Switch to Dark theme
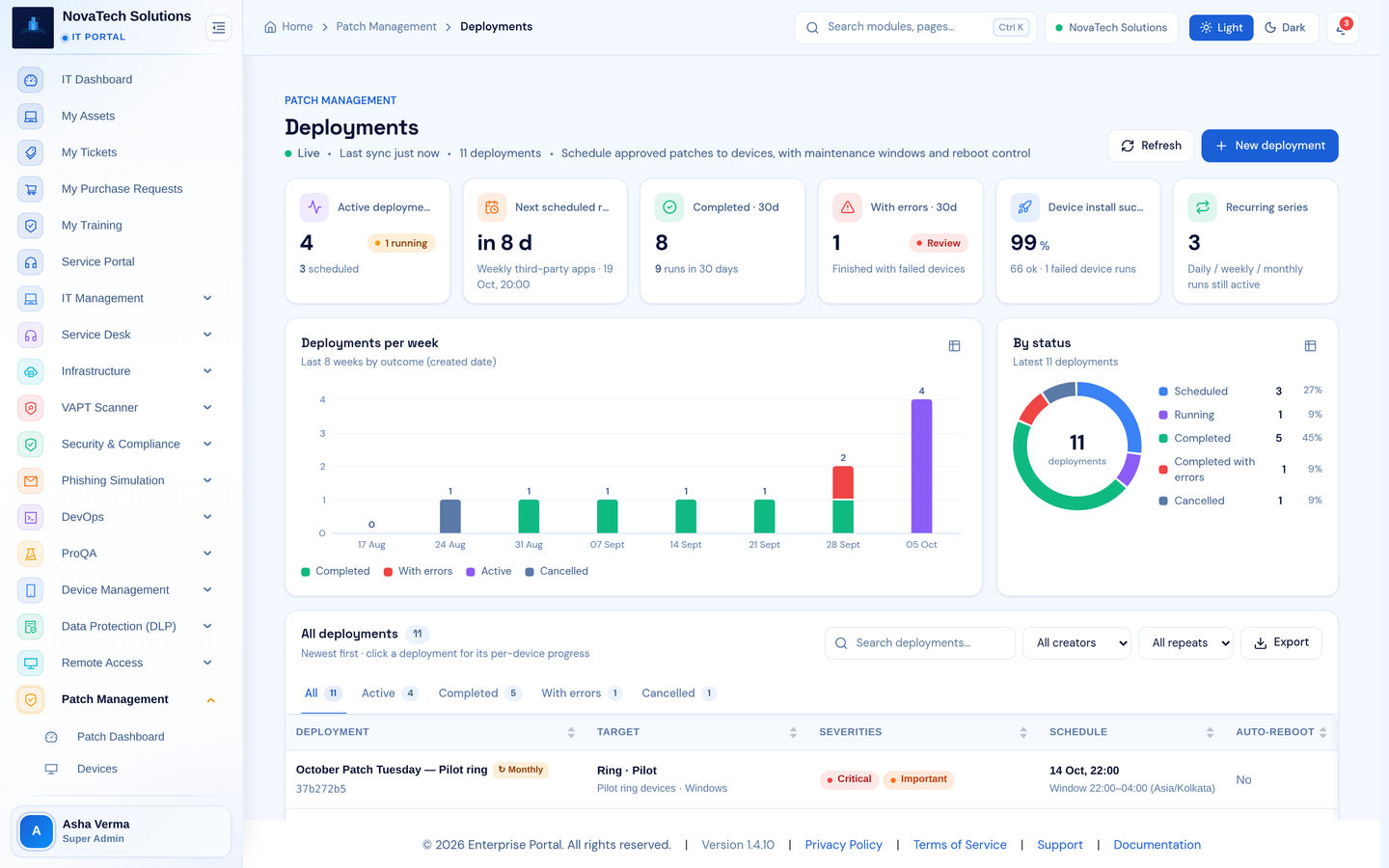The height and width of the screenshot is (868, 1389). [x=1285, y=28]
